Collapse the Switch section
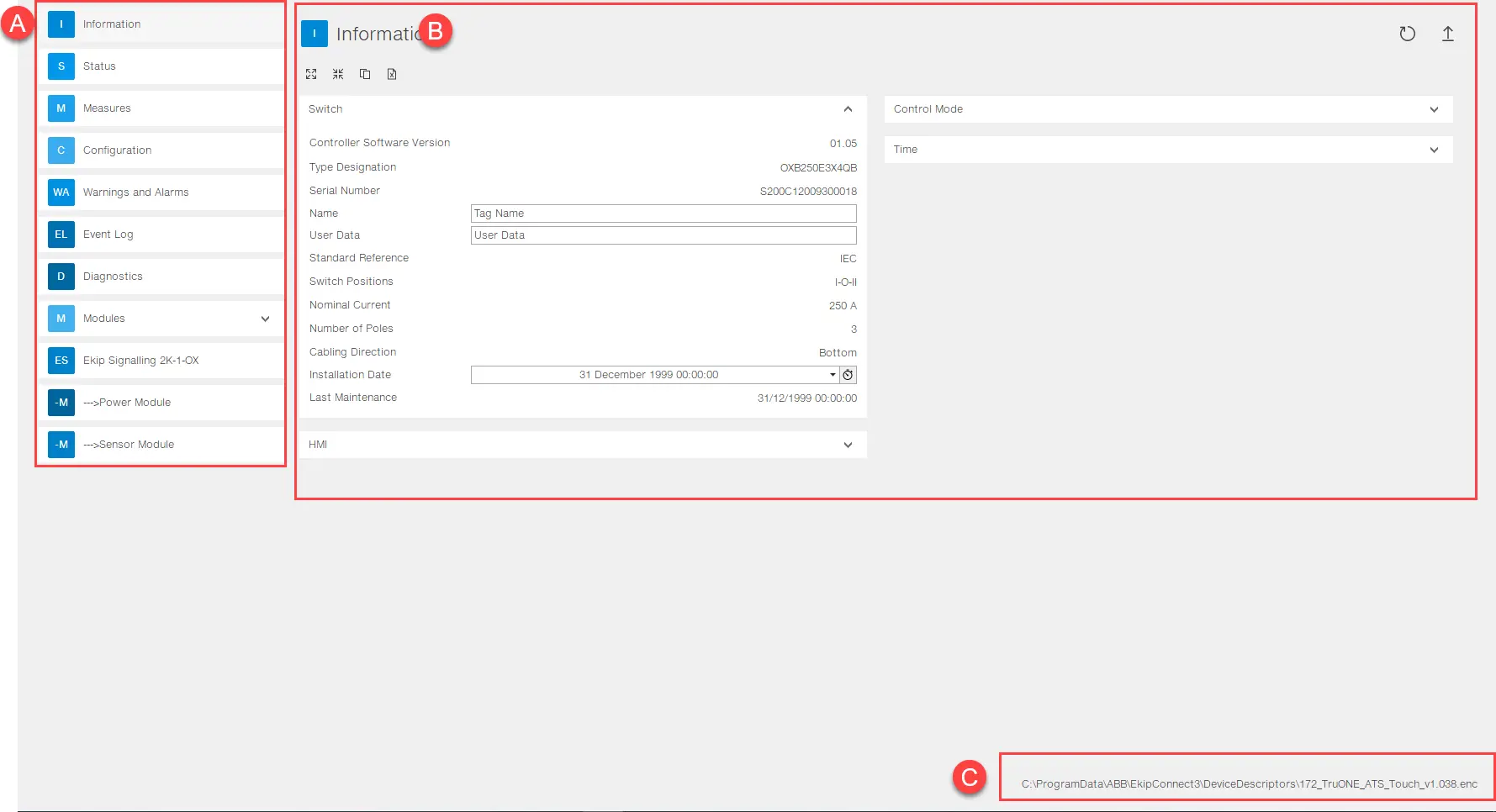Viewport: 1496px width, 812px height. click(x=848, y=109)
